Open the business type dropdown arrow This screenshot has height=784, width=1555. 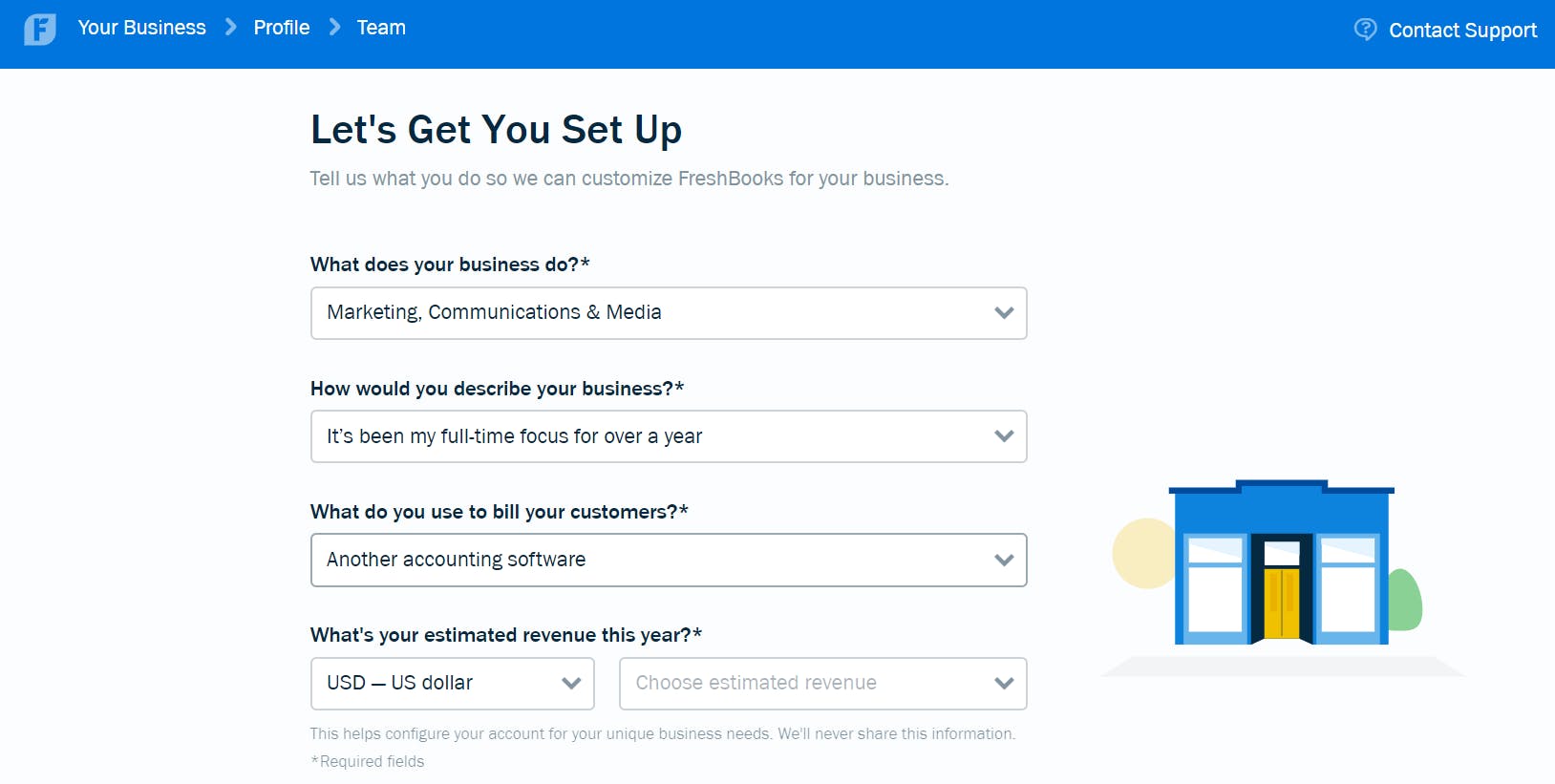[1003, 313]
